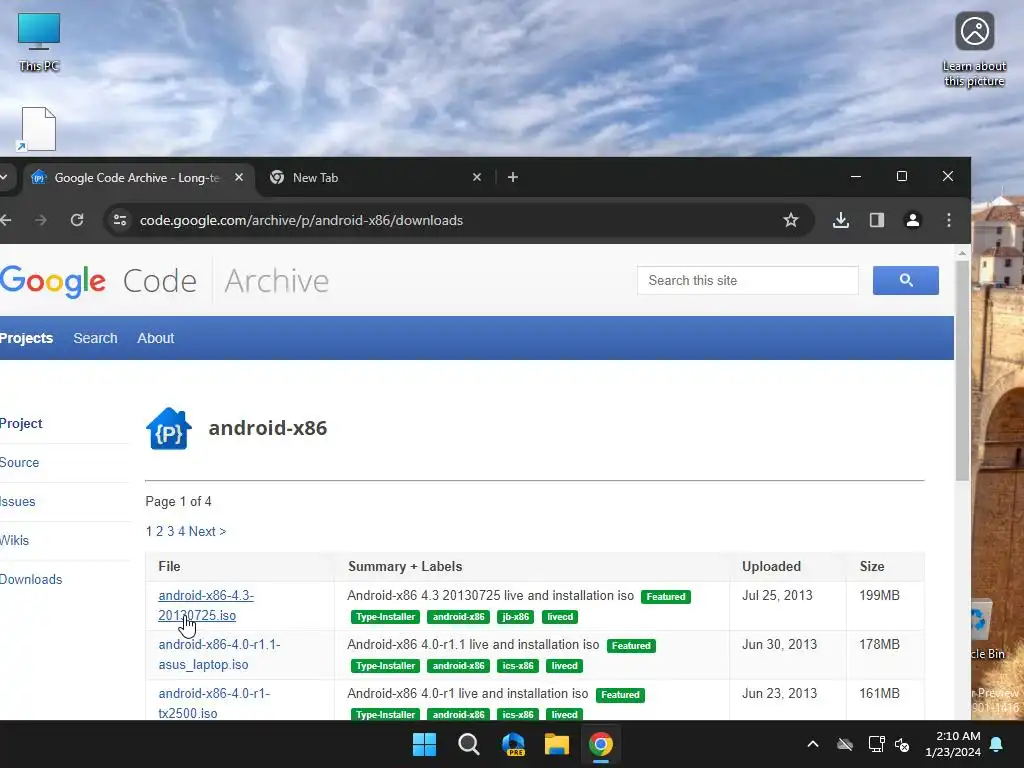
Task: Click Learn about this picture icon
Action: coord(974,50)
